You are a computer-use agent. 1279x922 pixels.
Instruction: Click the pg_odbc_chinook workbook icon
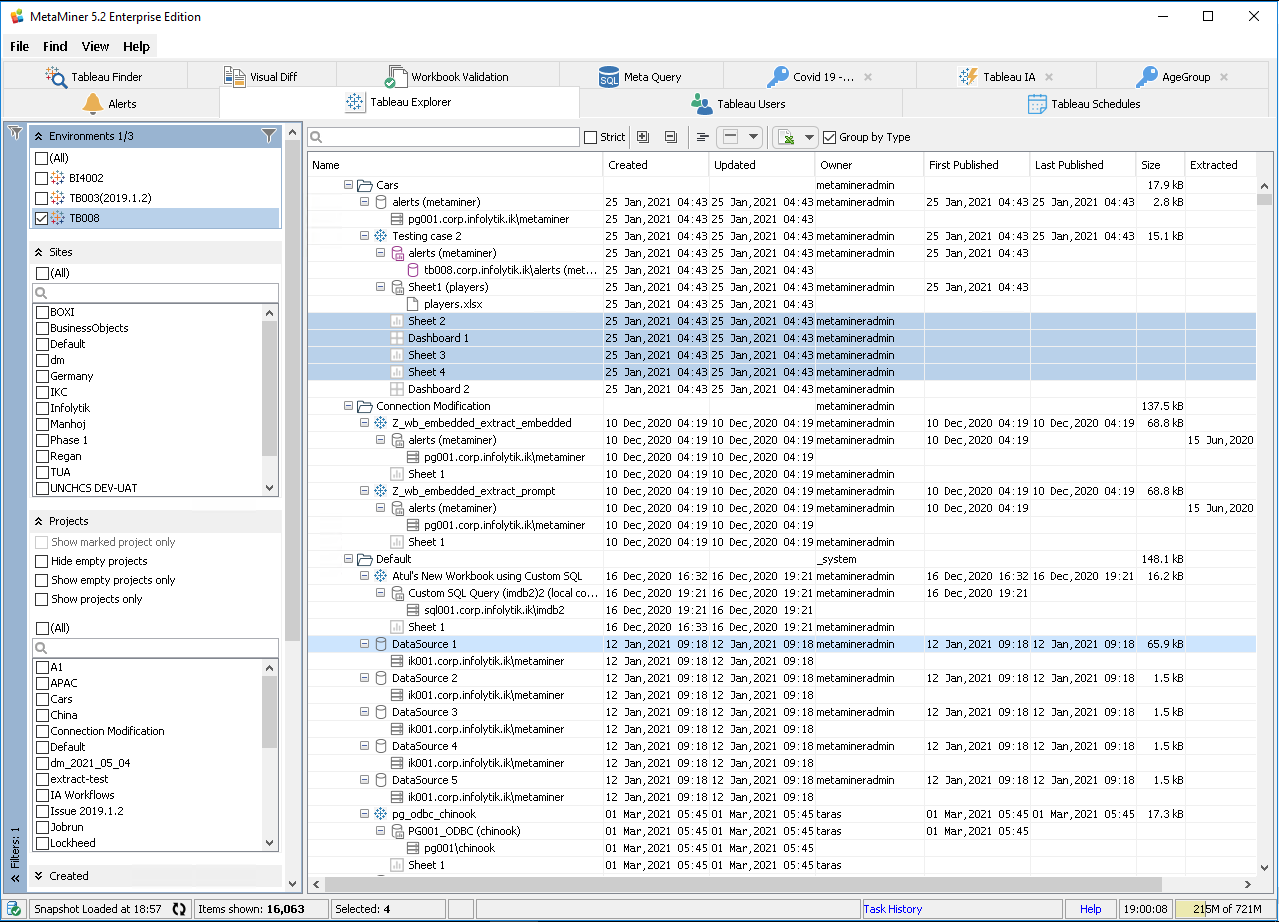(x=381, y=814)
